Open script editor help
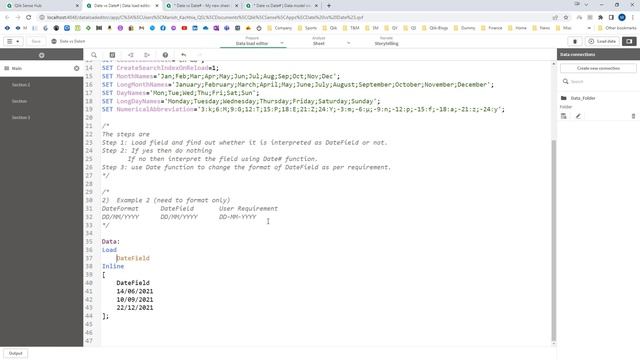This screenshot has height=360, width=640. [165, 55]
